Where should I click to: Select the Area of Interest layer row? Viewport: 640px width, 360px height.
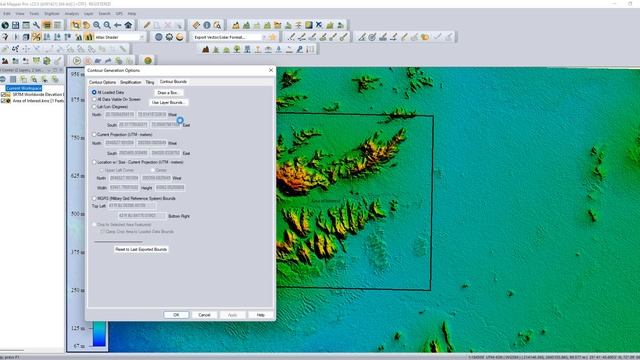(x=34, y=101)
